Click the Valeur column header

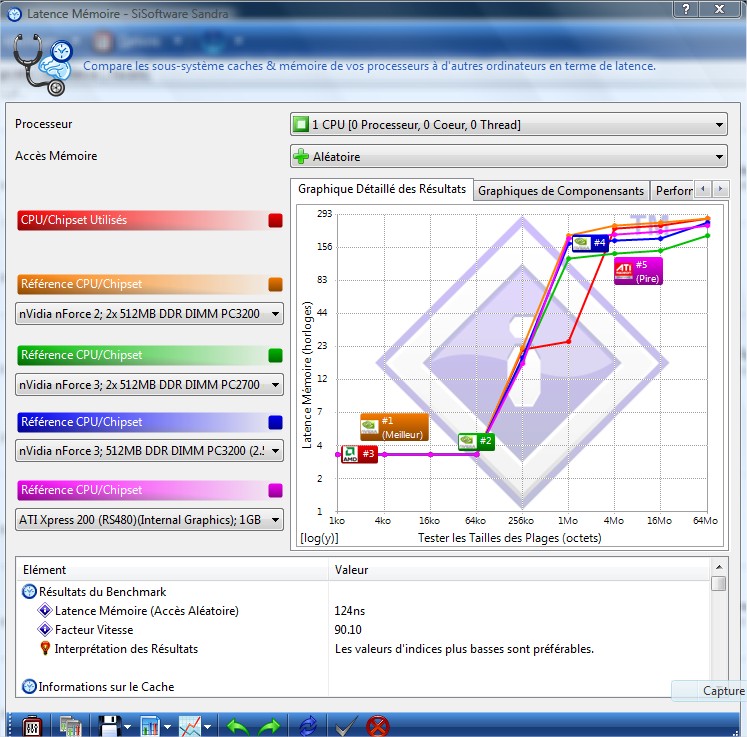pos(519,570)
